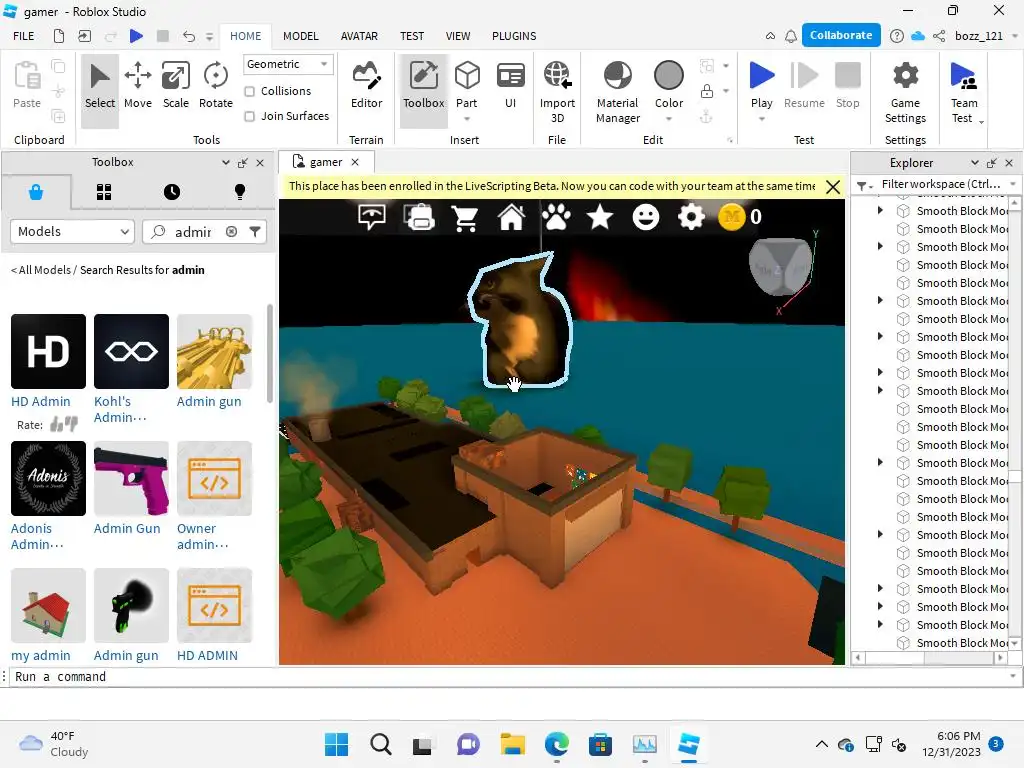Click Import 3D
The height and width of the screenshot is (768, 1024).
pyautogui.click(x=557, y=91)
